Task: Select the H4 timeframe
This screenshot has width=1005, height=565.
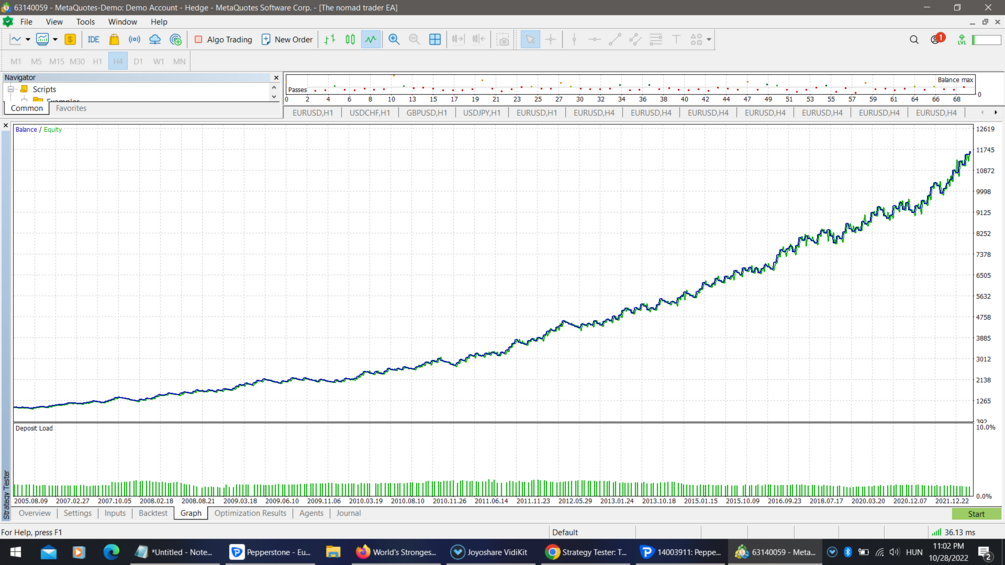Action: click(118, 61)
